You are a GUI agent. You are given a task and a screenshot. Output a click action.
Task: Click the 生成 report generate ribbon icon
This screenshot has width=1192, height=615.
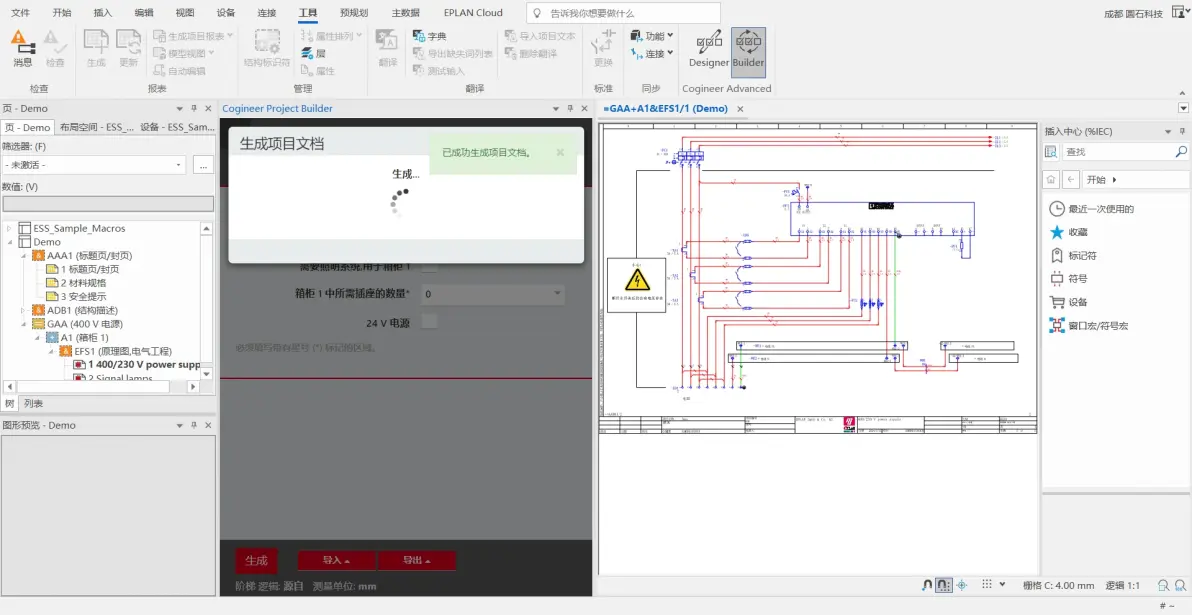(x=97, y=48)
